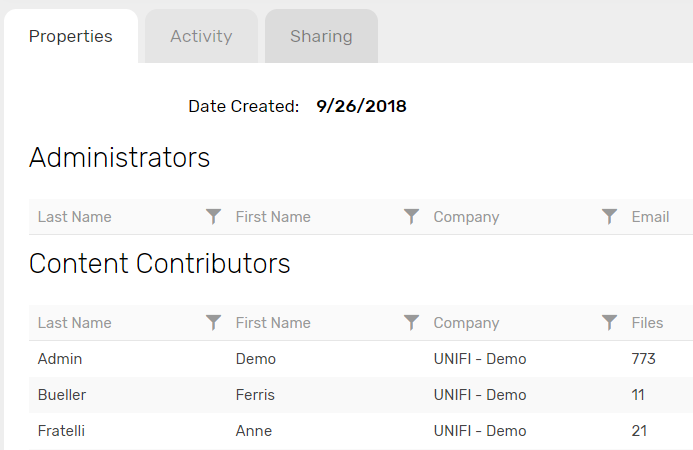Open the Sharing tab
Screen dimensions: 693x450
[x=321, y=37]
